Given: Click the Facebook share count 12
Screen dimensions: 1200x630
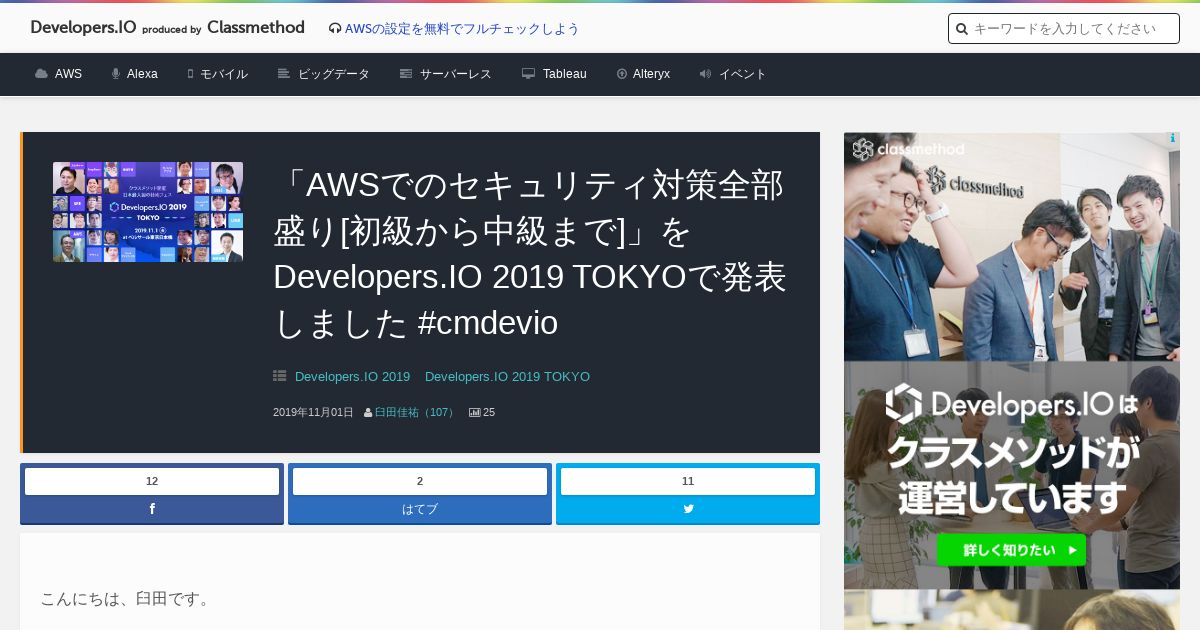Looking at the screenshot, I should pos(152,481).
